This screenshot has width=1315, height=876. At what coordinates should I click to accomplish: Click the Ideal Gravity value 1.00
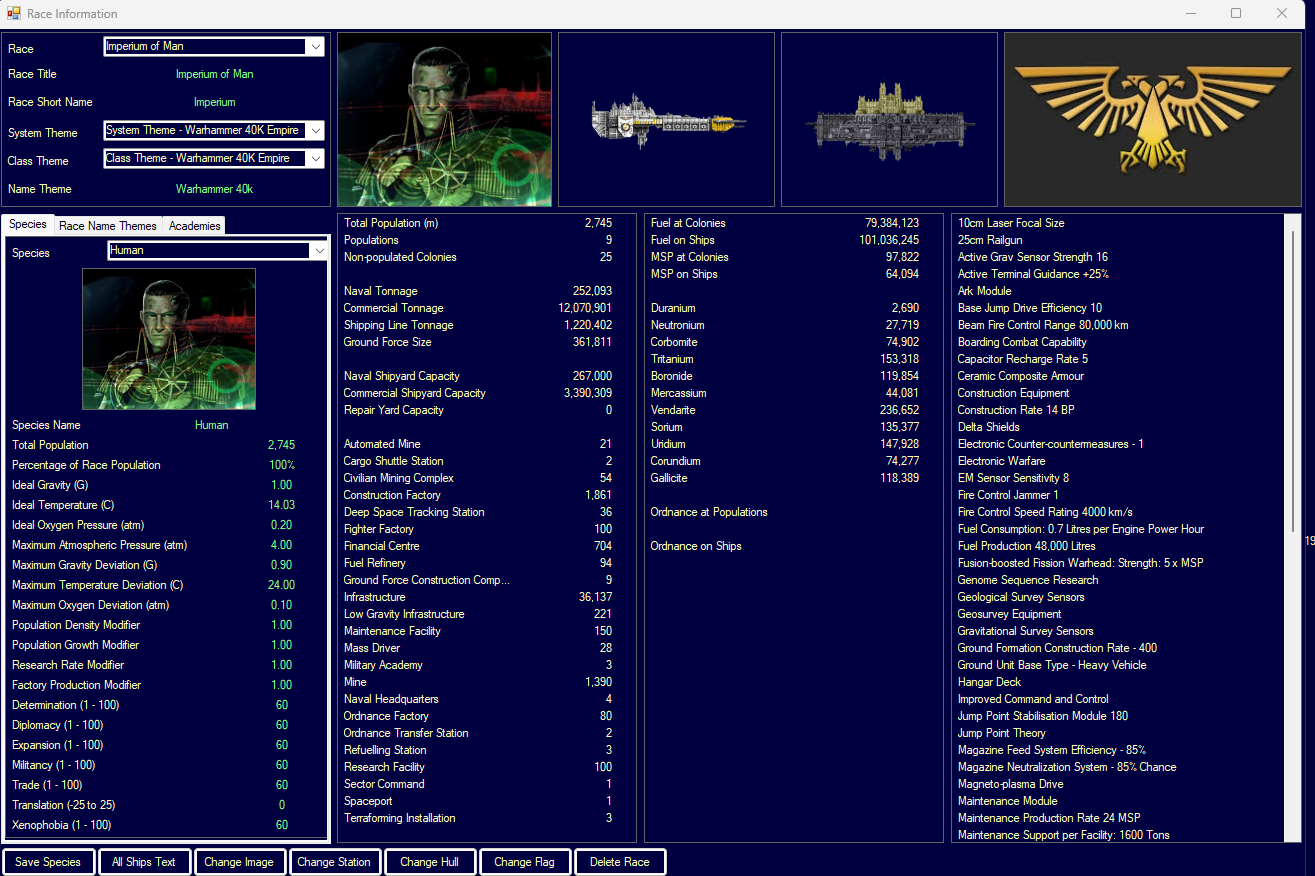pos(282,485)
